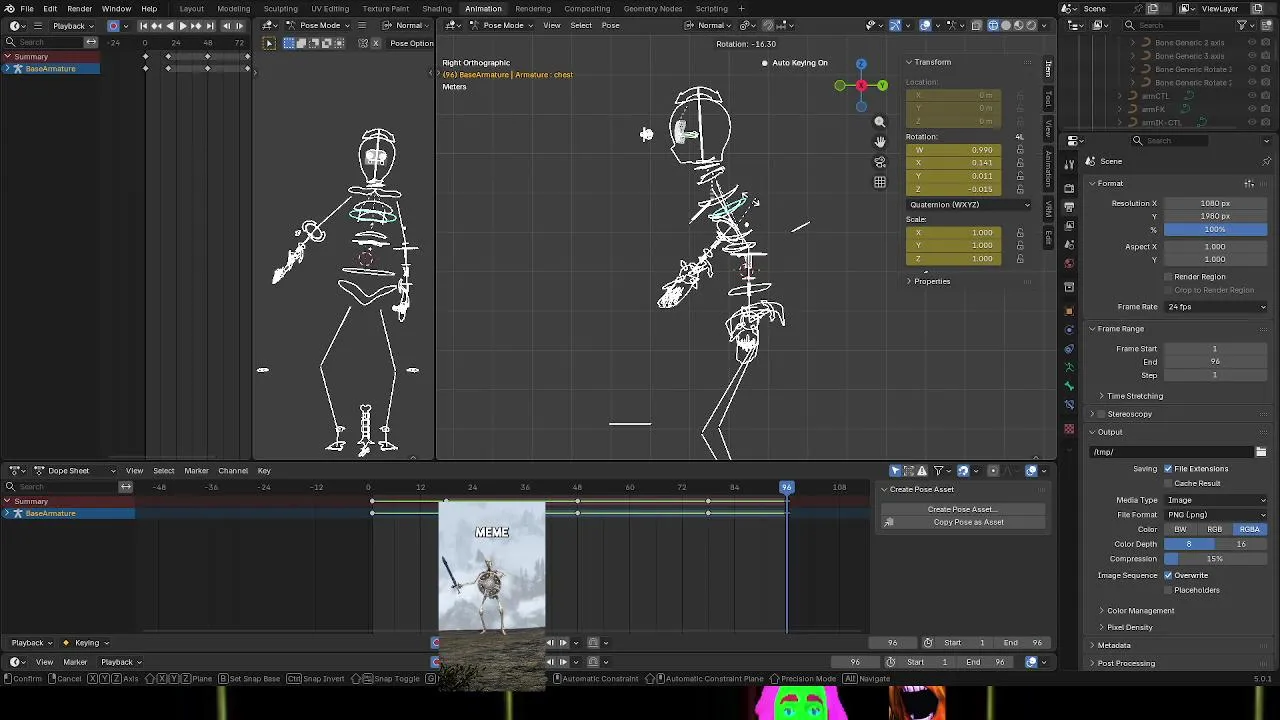Jump to the animation start frame
Image resolution: width=1280 pixels, height=720 pixels.
coord(144,25)
